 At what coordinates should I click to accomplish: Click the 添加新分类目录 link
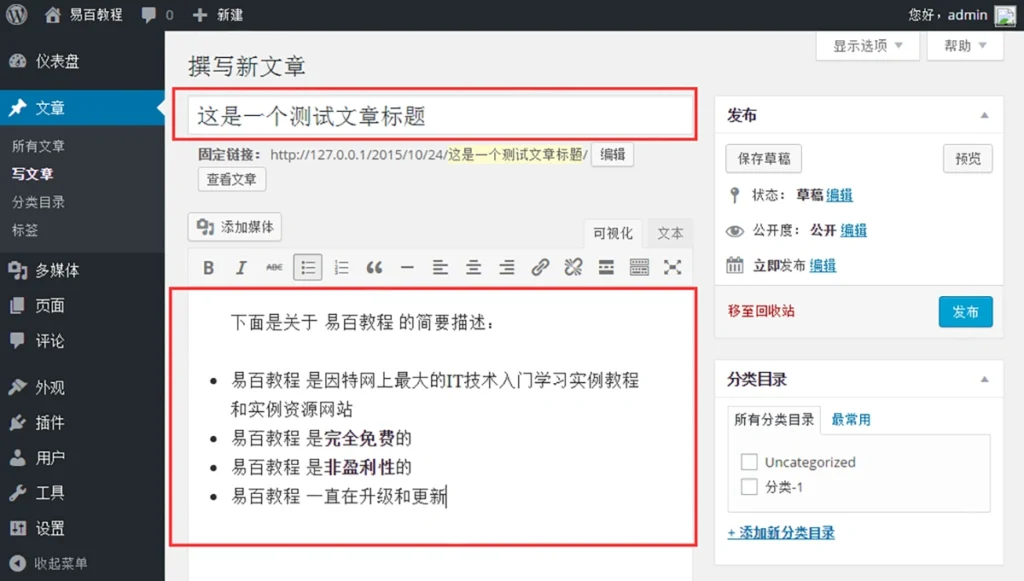click(x=781, y=533)
